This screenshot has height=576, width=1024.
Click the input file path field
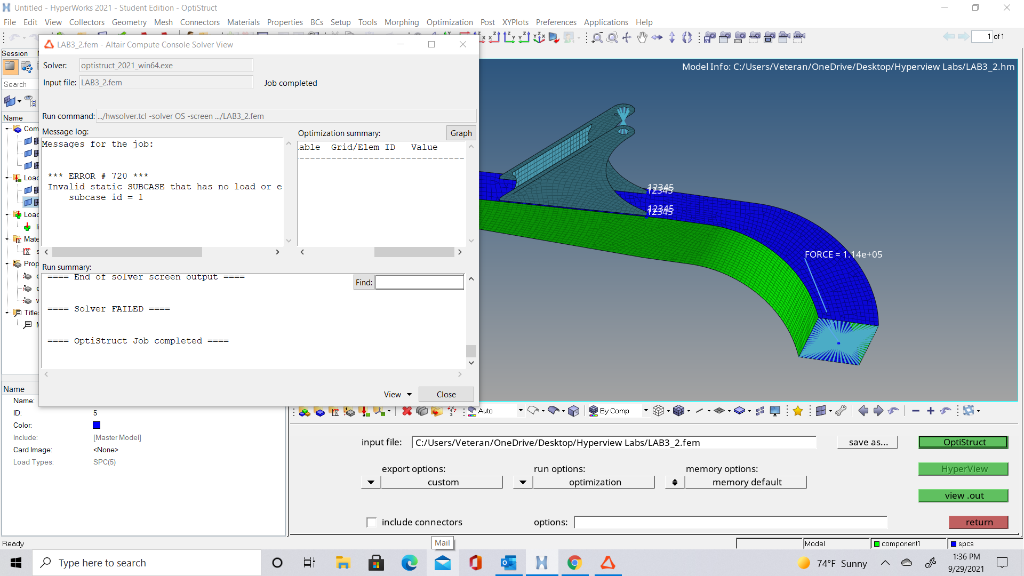click(614, 442)
